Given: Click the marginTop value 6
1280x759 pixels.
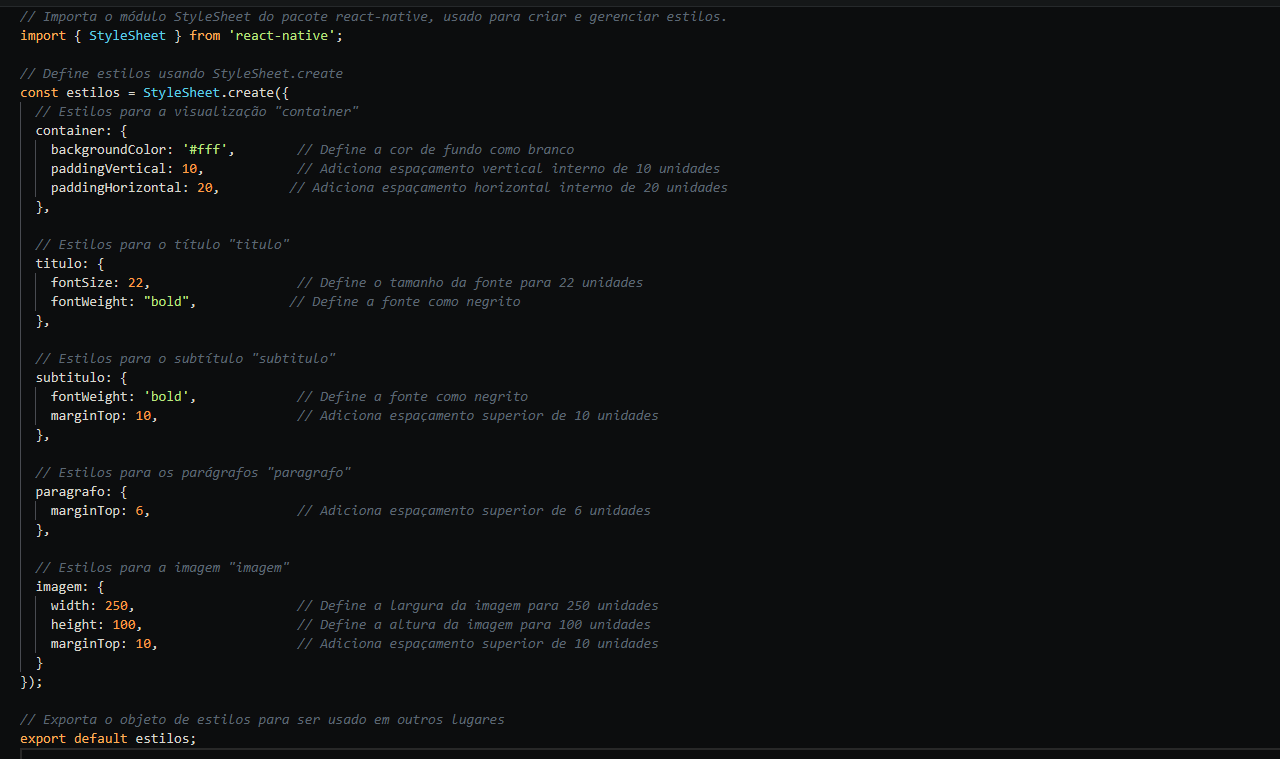Looking at the screenshot, I should pyautogui.click(x=139, y=511).
